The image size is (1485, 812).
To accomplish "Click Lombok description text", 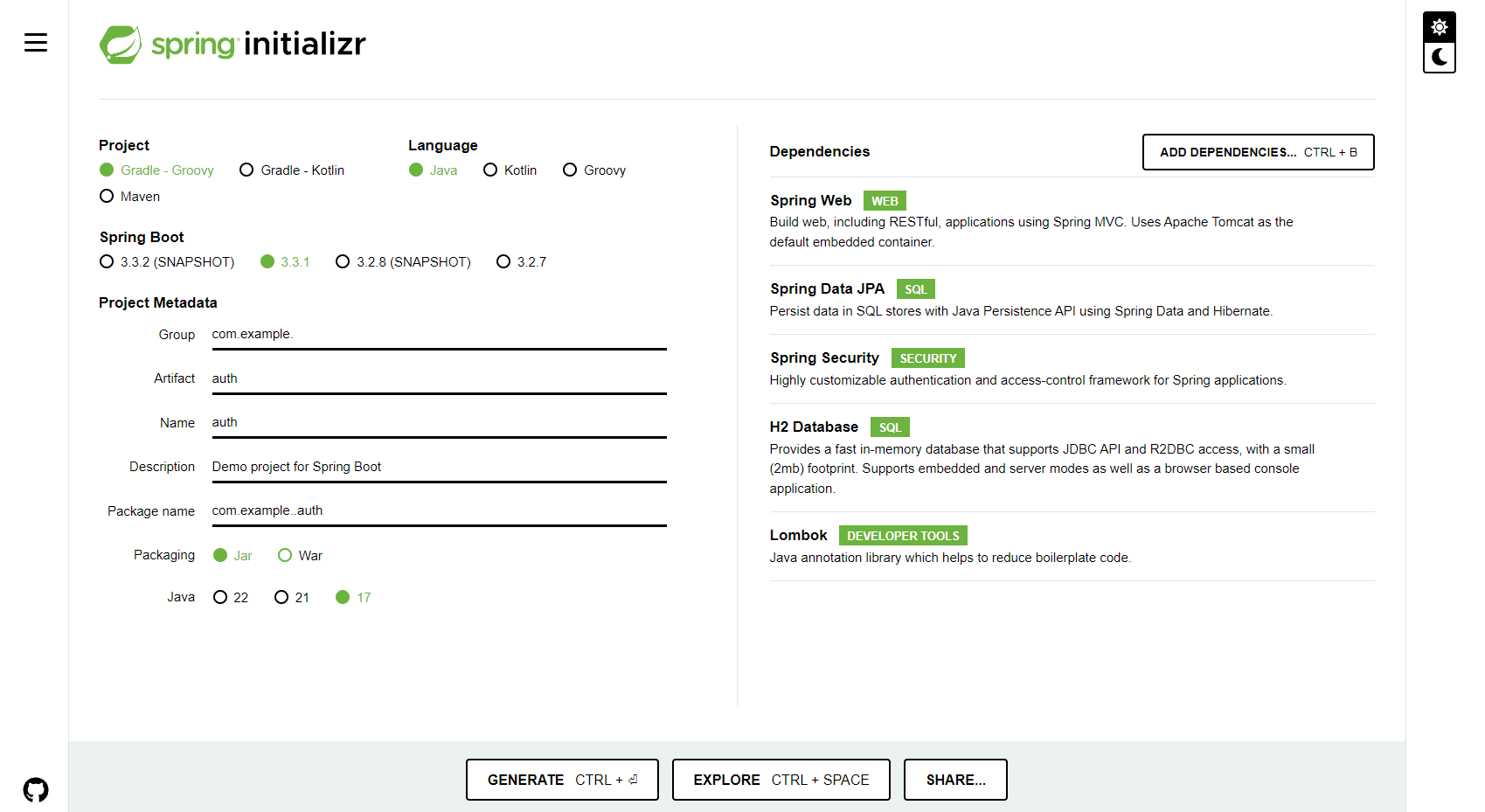I will (950, 558).
